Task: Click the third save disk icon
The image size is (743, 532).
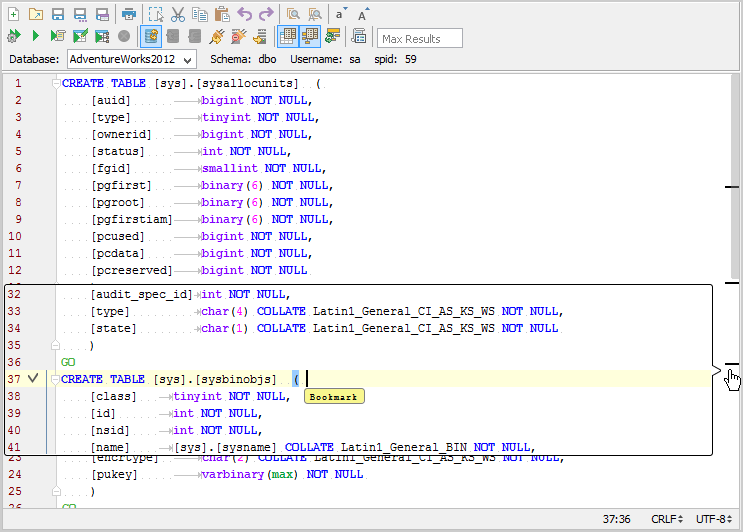Action: click(x=102, y=14)
